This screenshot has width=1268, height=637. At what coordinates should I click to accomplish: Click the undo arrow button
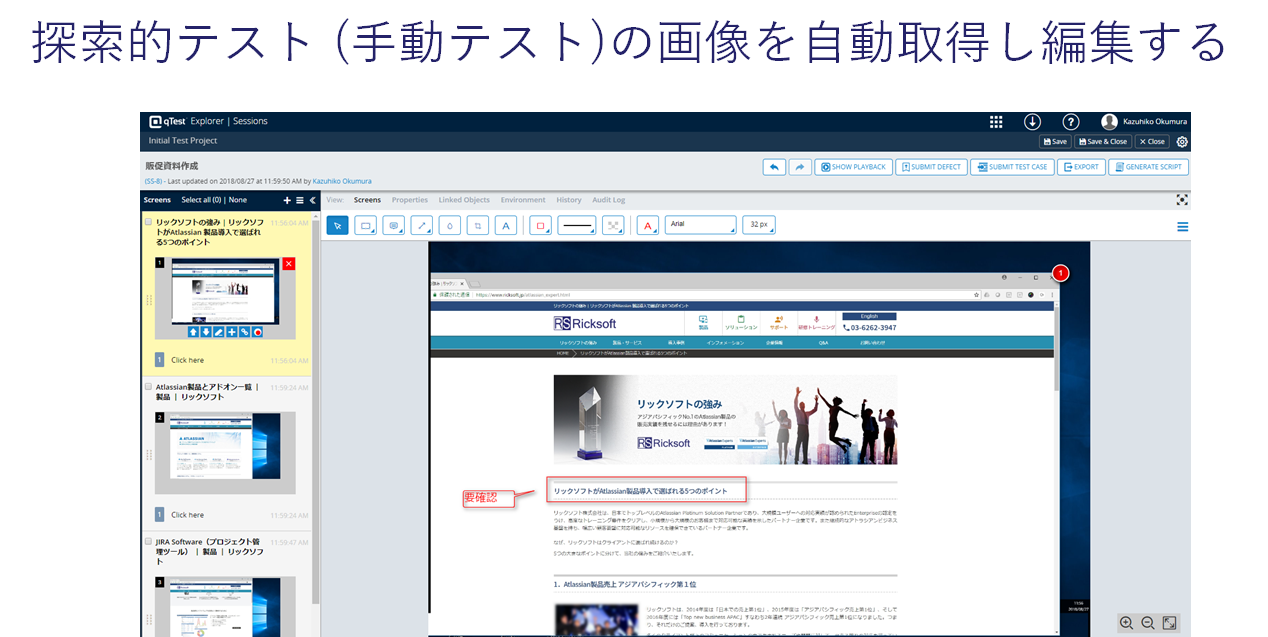774,167
